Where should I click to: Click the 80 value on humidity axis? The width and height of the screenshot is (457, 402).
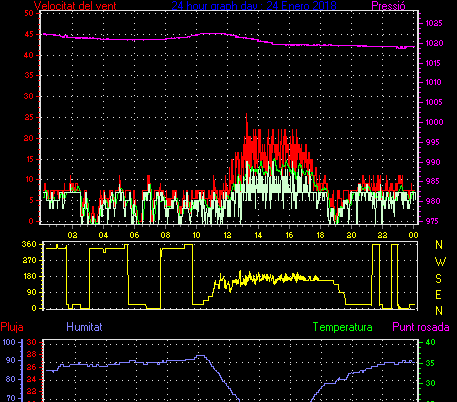coord(10,379)
